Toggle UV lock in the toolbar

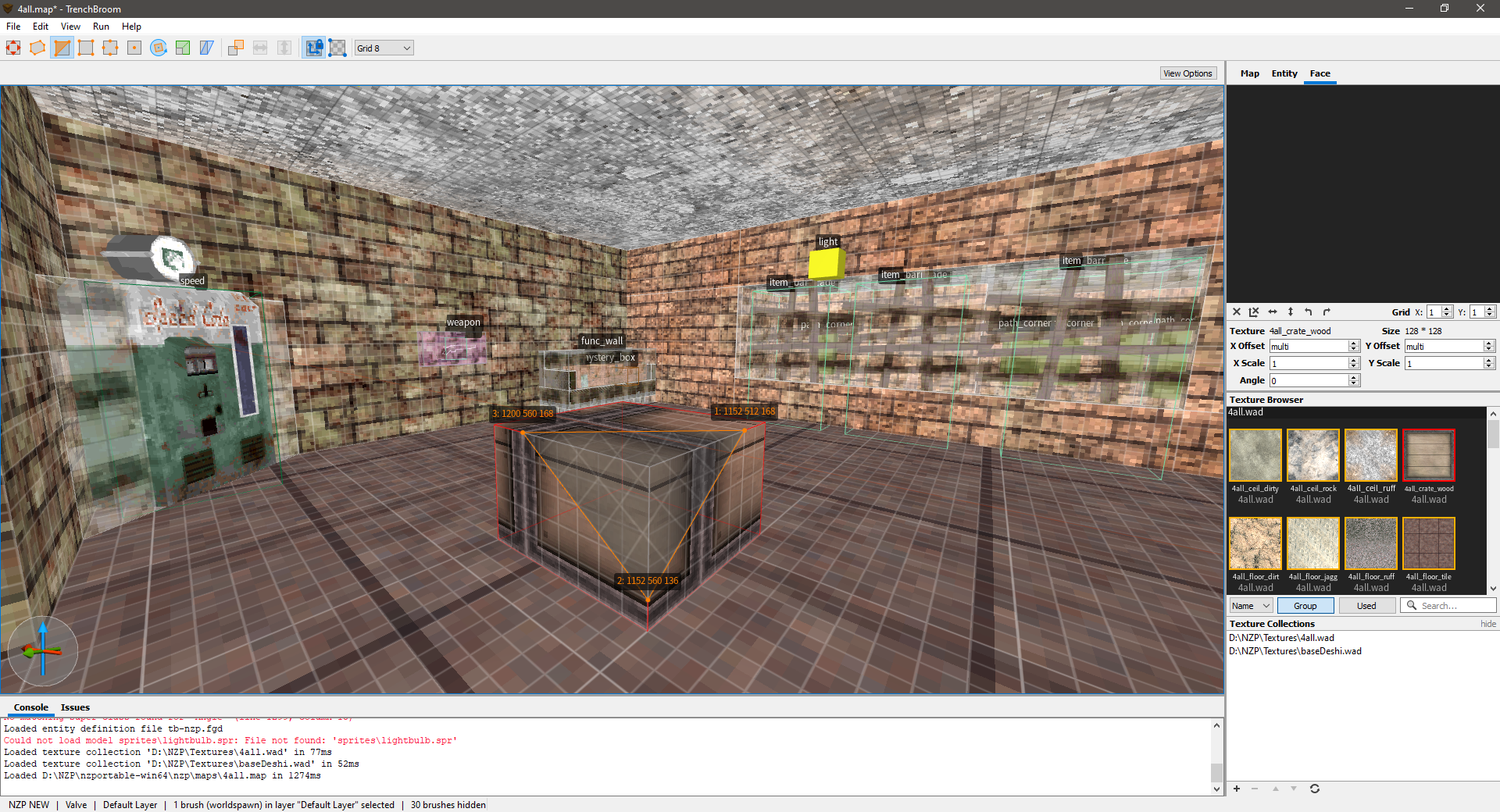[x=337, y=48]
